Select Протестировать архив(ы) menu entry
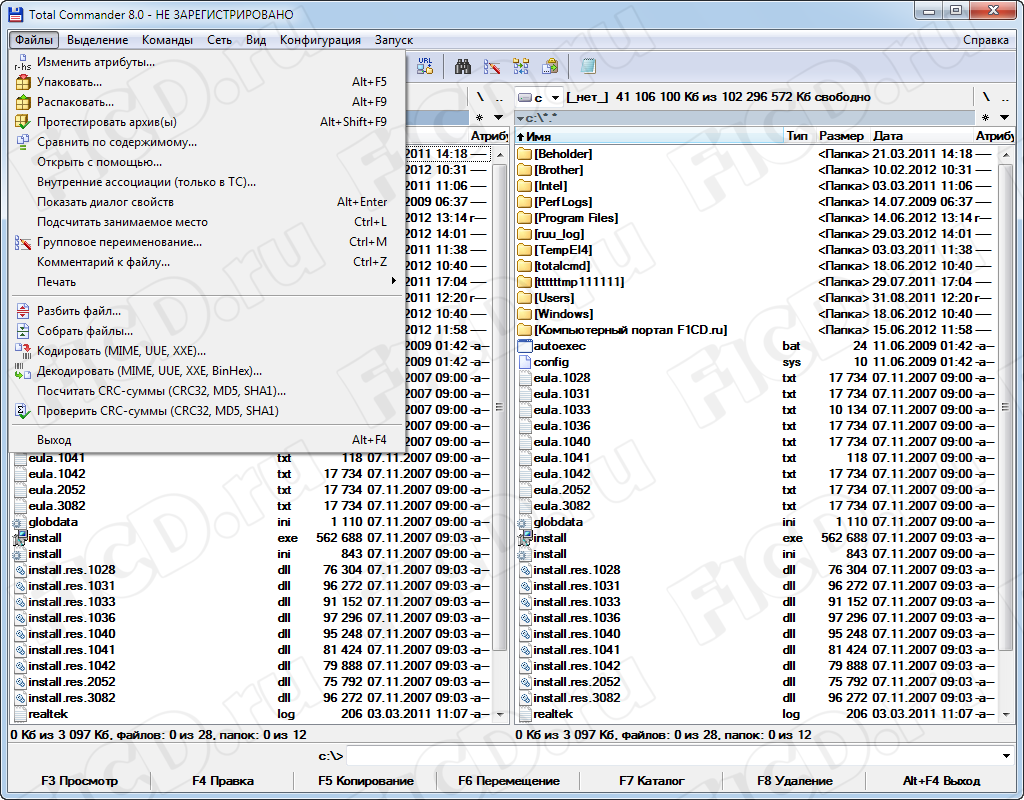 208,122
